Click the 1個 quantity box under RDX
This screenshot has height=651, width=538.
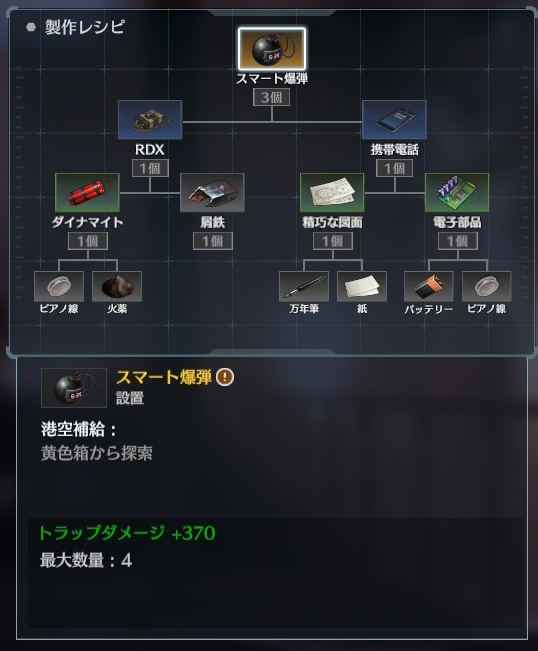pos(150,168)
